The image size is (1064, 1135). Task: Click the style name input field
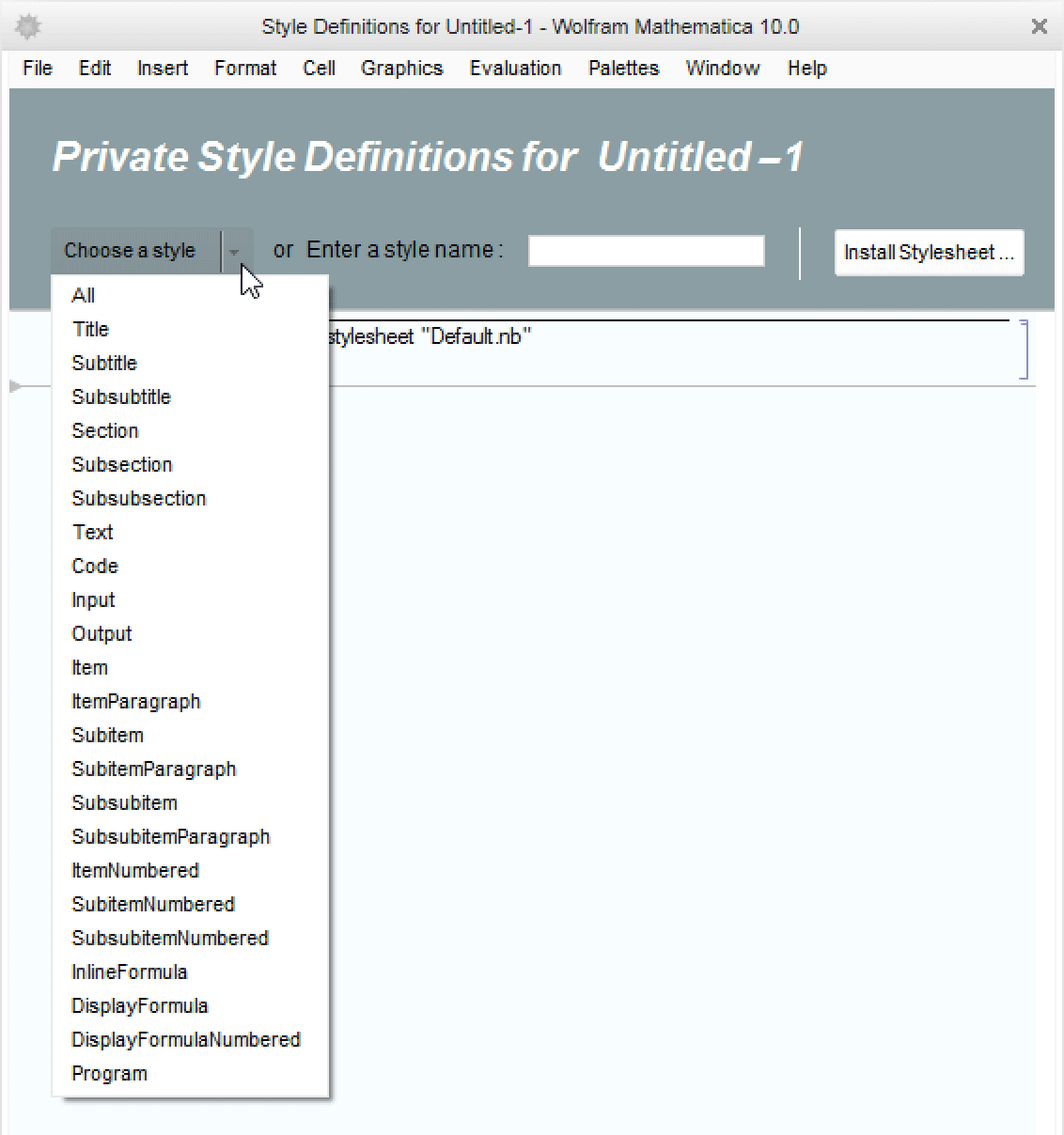point(646,249)
